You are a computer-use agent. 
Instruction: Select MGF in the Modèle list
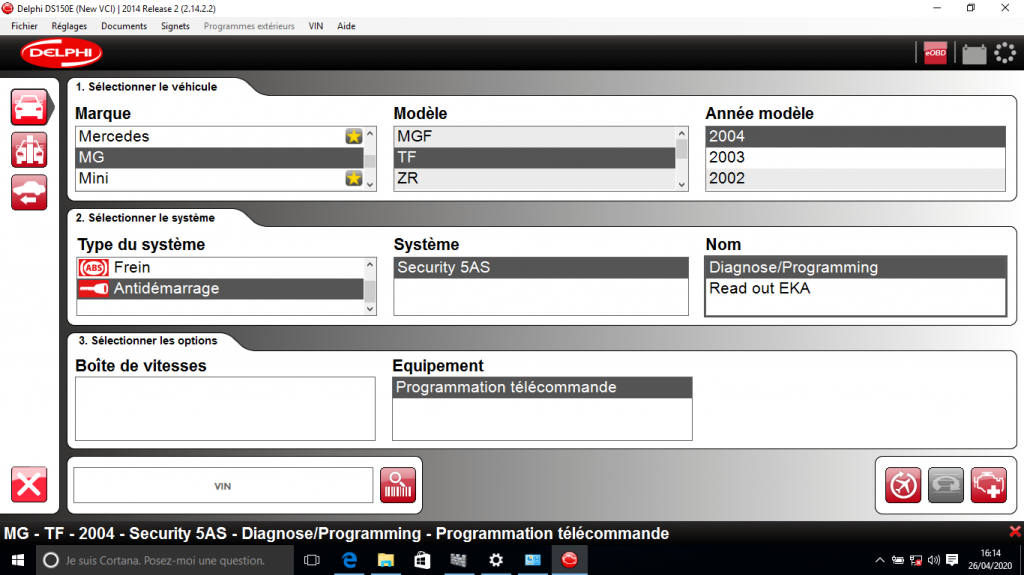click(x=535, y=136)
